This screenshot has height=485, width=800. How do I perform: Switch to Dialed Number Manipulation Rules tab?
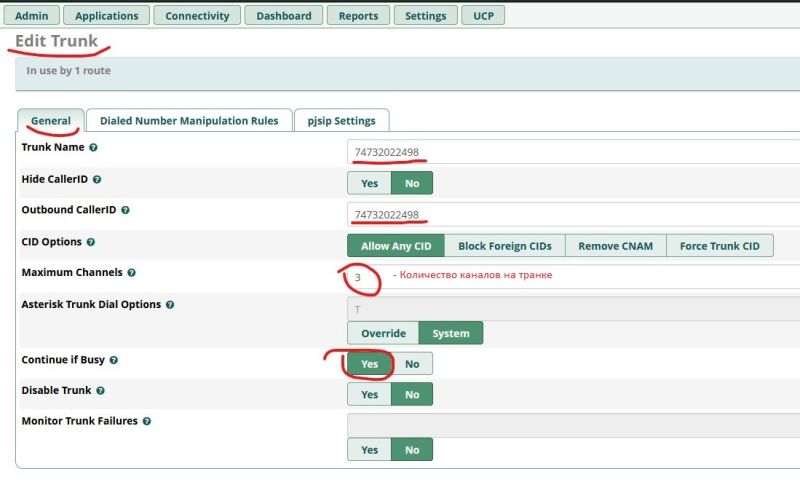point(189,120)
